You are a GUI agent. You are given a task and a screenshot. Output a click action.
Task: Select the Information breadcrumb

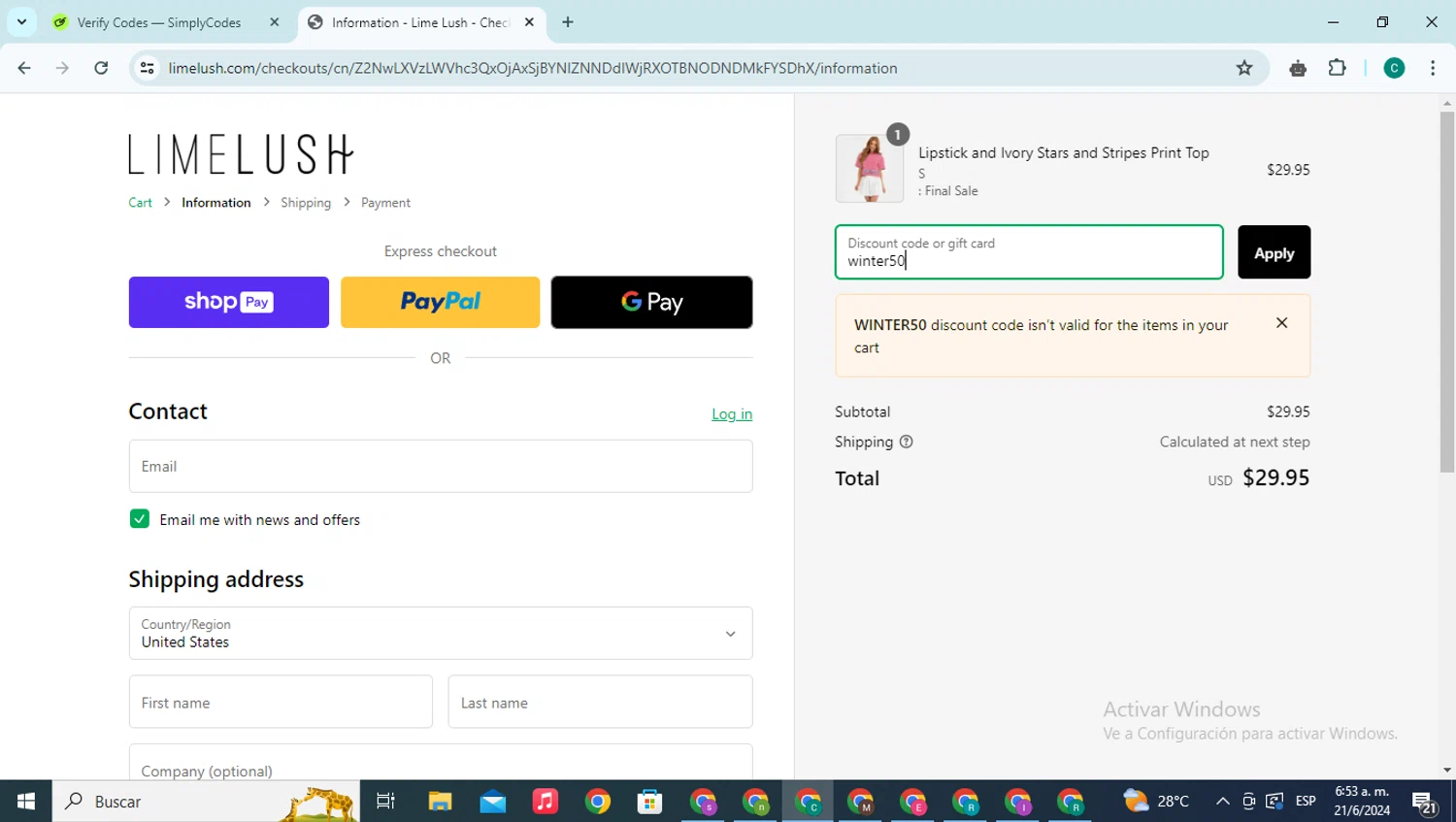216,203
